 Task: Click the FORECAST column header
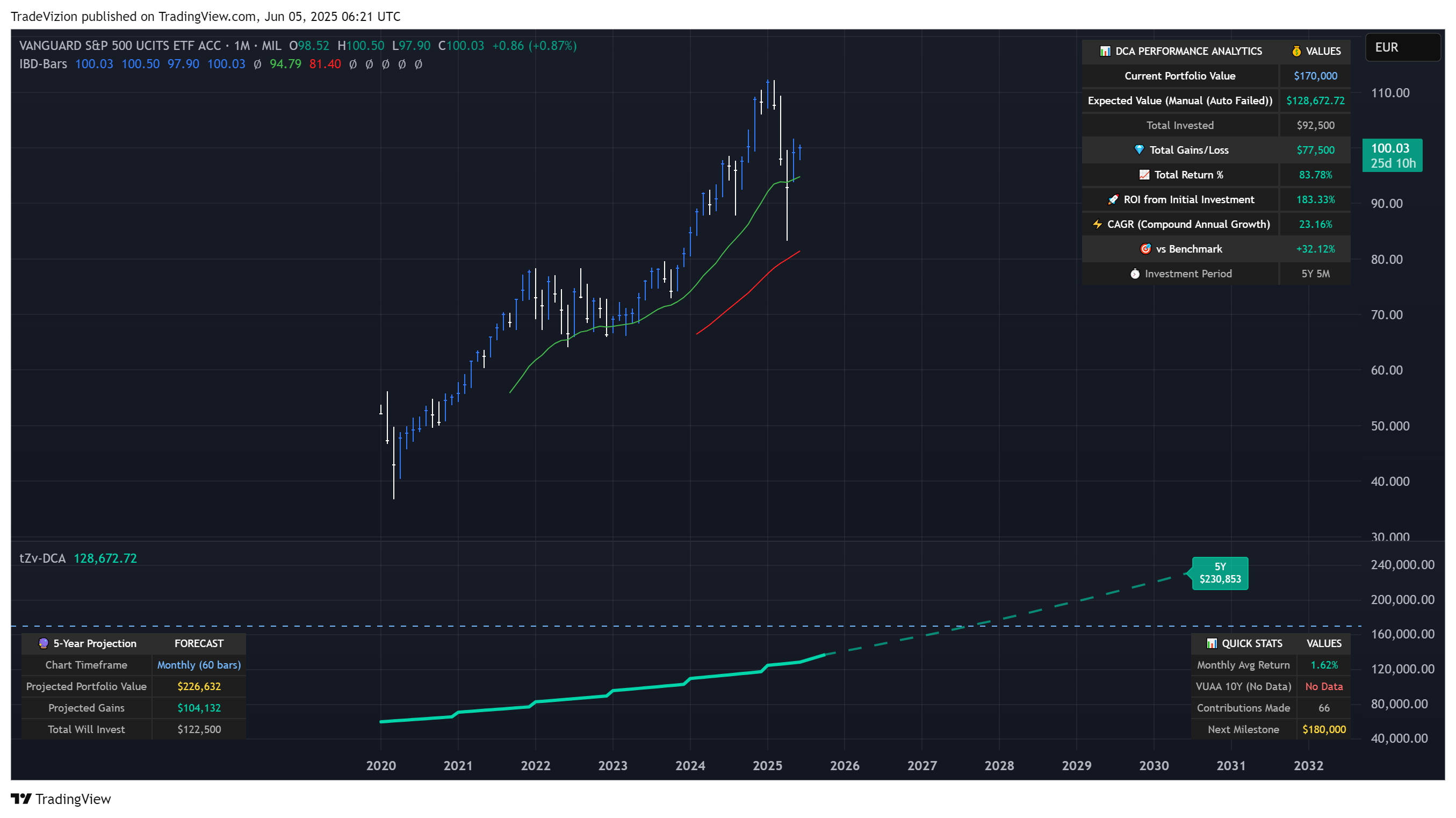click(x=199, y=643)
